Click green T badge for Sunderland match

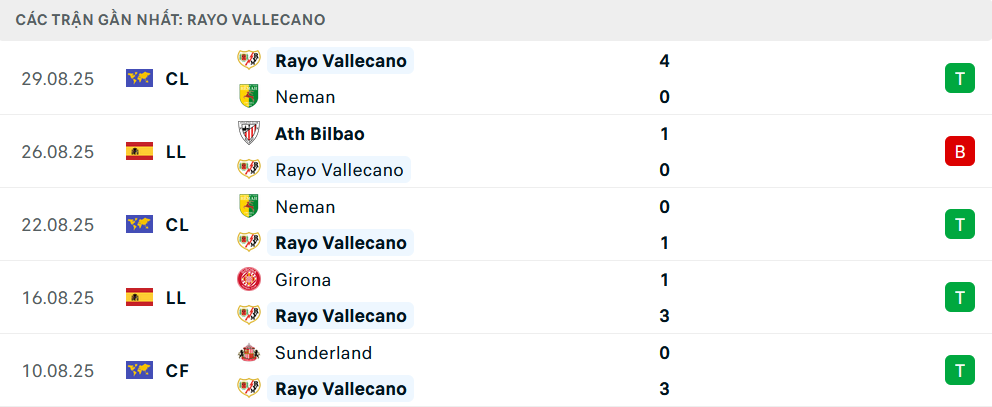pos(959,371)
